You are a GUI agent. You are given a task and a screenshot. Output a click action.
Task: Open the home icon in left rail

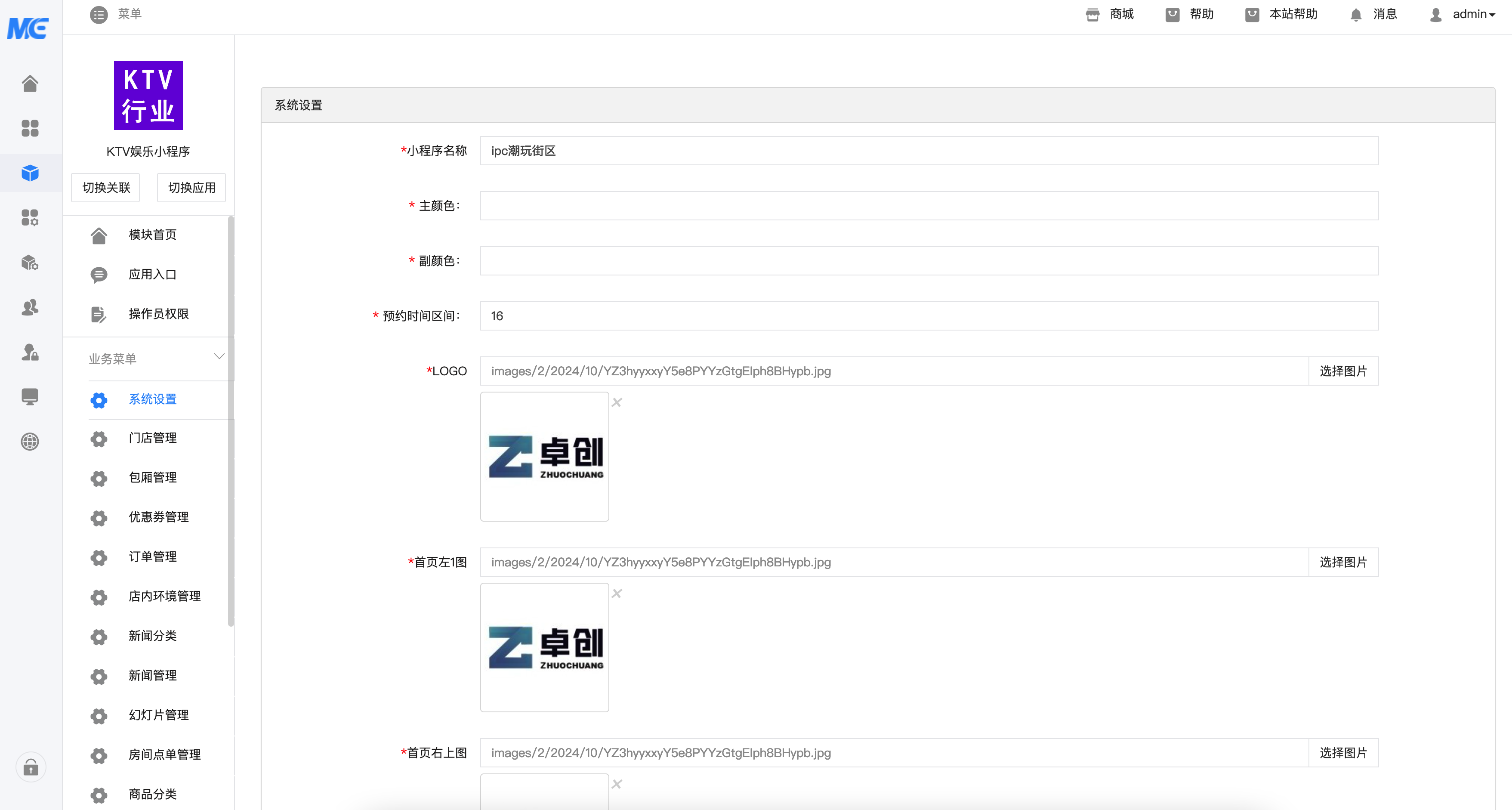(x=30, y=83)
